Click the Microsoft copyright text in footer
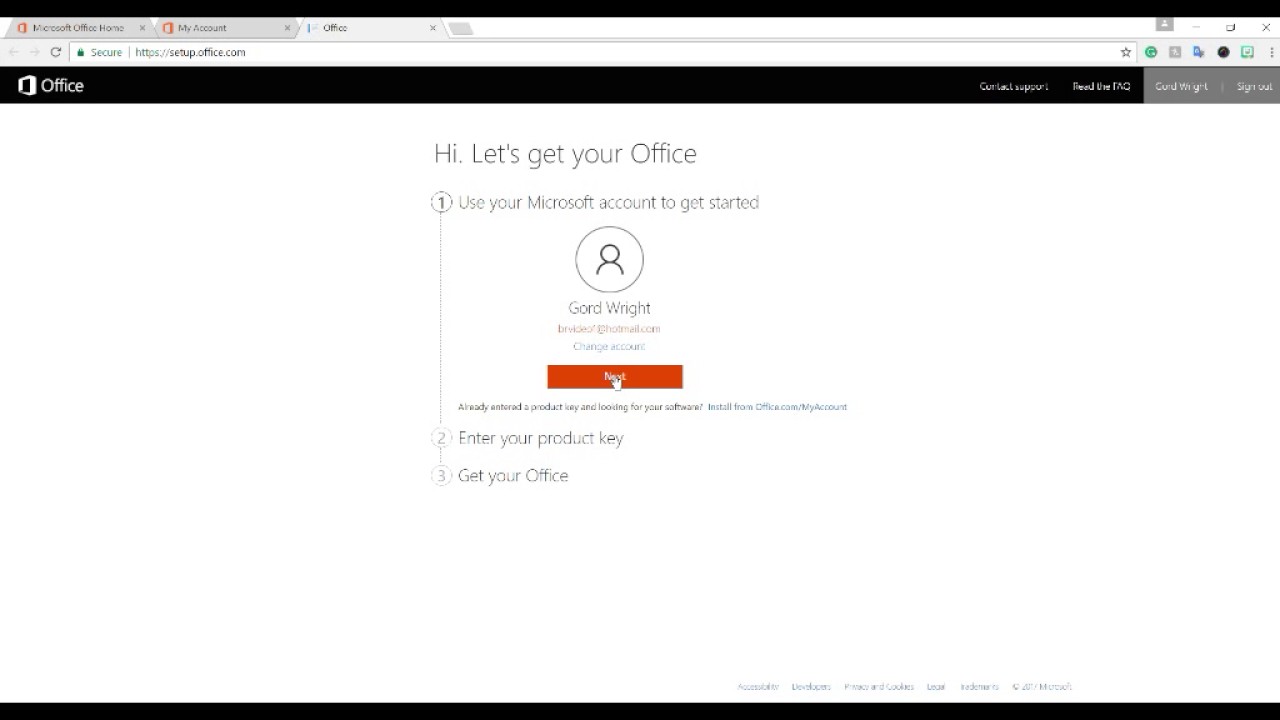 pyautogui.click(x=1042, y=687)
